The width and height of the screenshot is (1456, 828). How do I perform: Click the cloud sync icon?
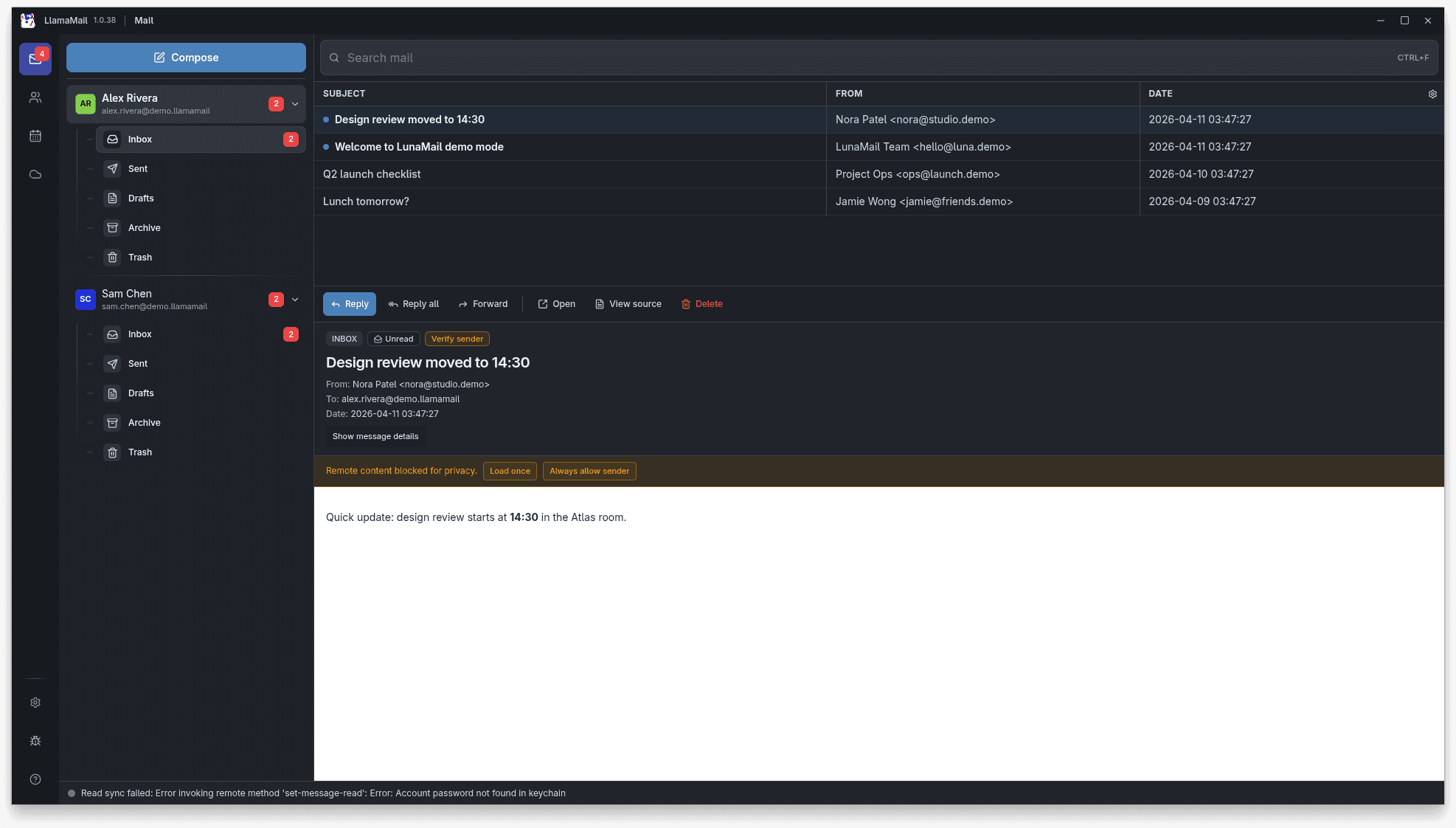tap(35, 173)
